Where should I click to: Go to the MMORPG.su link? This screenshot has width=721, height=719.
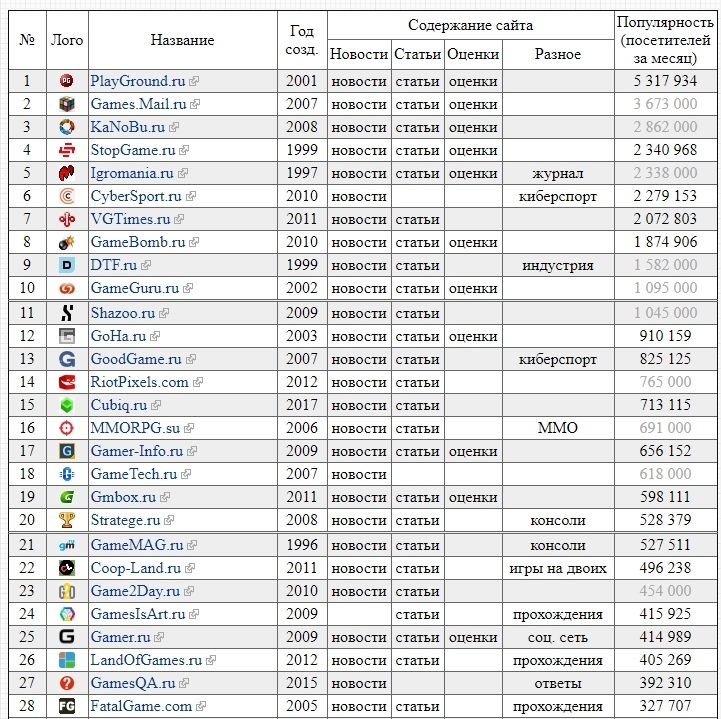click(x=135, y=428)
